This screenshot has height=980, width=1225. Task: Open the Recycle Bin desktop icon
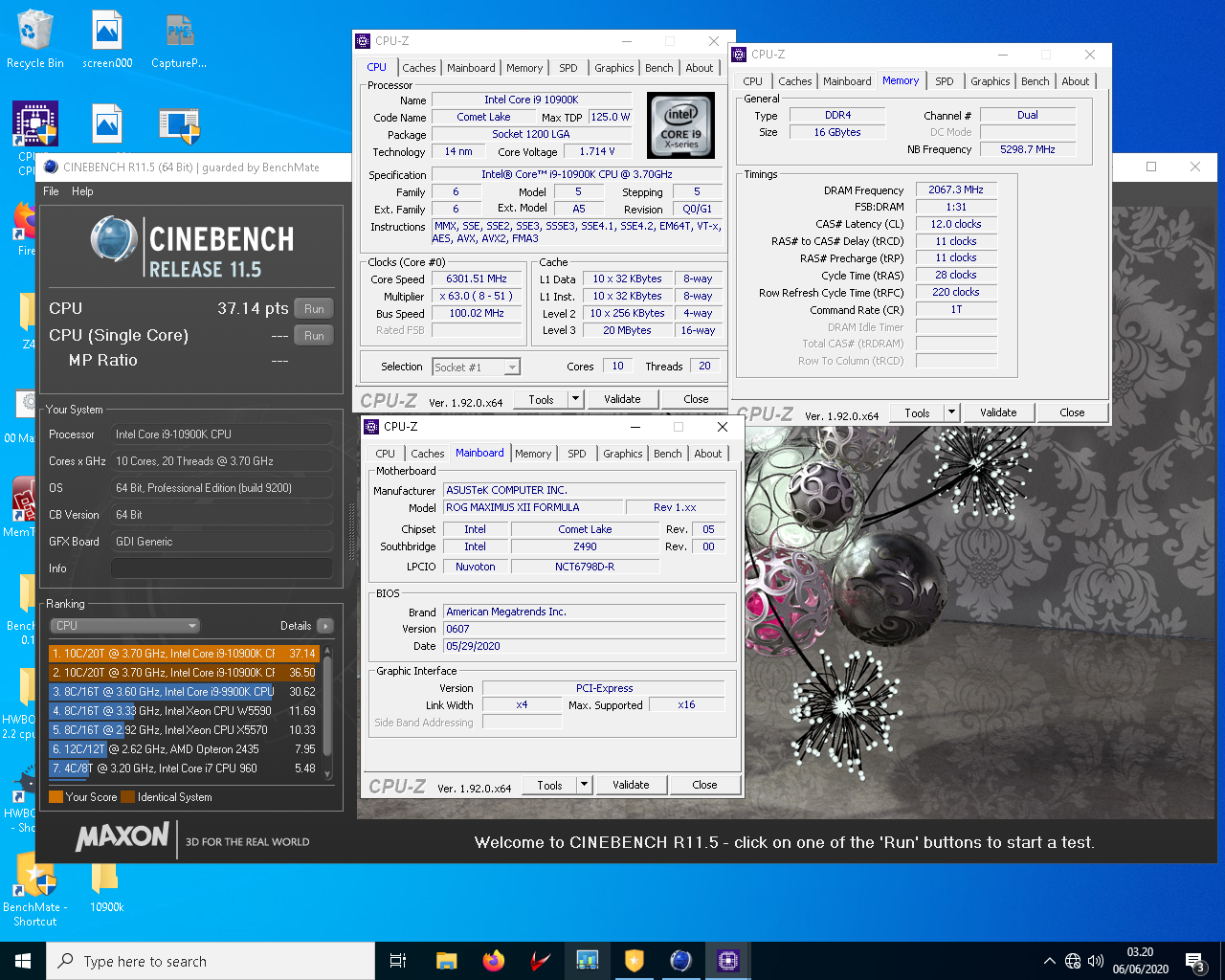[34, 39]
